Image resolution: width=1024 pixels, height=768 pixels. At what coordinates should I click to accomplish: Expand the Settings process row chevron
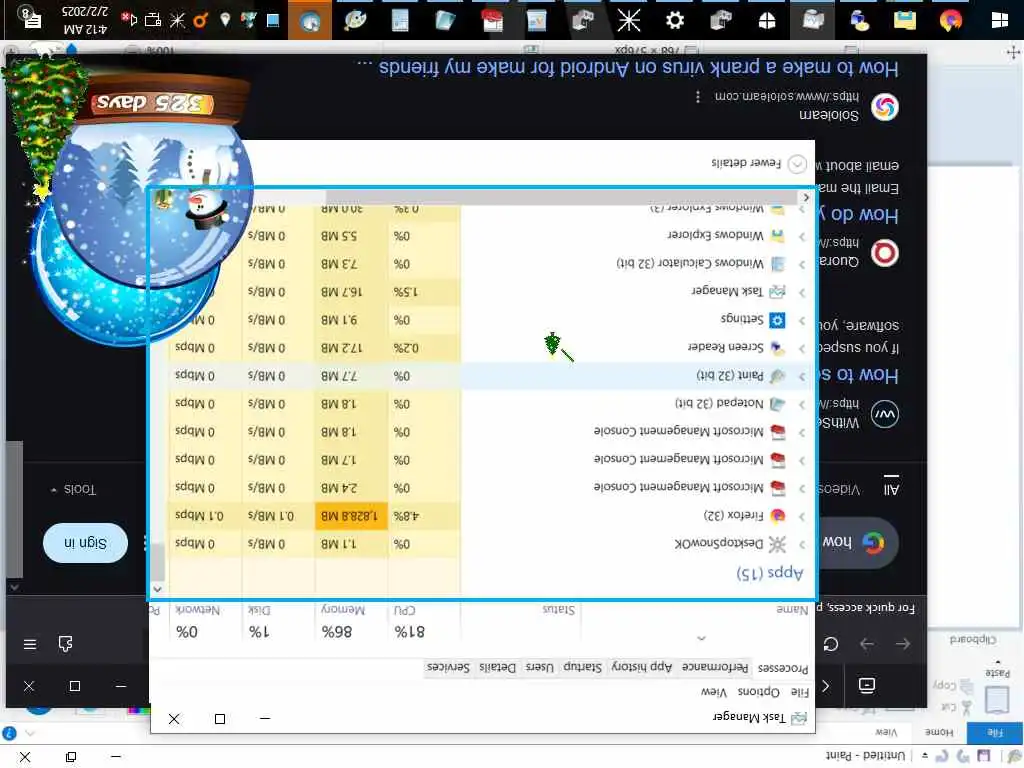[x=802, y=320]
